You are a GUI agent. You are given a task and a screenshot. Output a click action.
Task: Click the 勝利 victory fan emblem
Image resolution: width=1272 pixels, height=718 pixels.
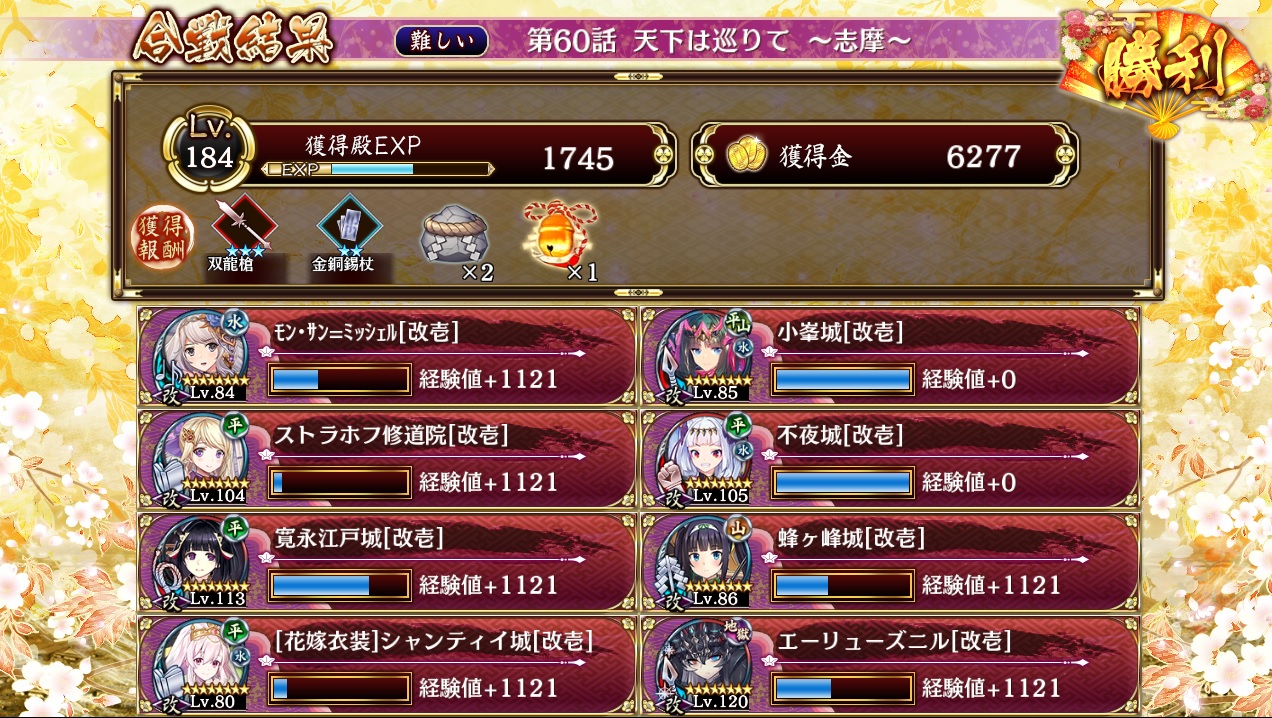(x=1160, y=68)
